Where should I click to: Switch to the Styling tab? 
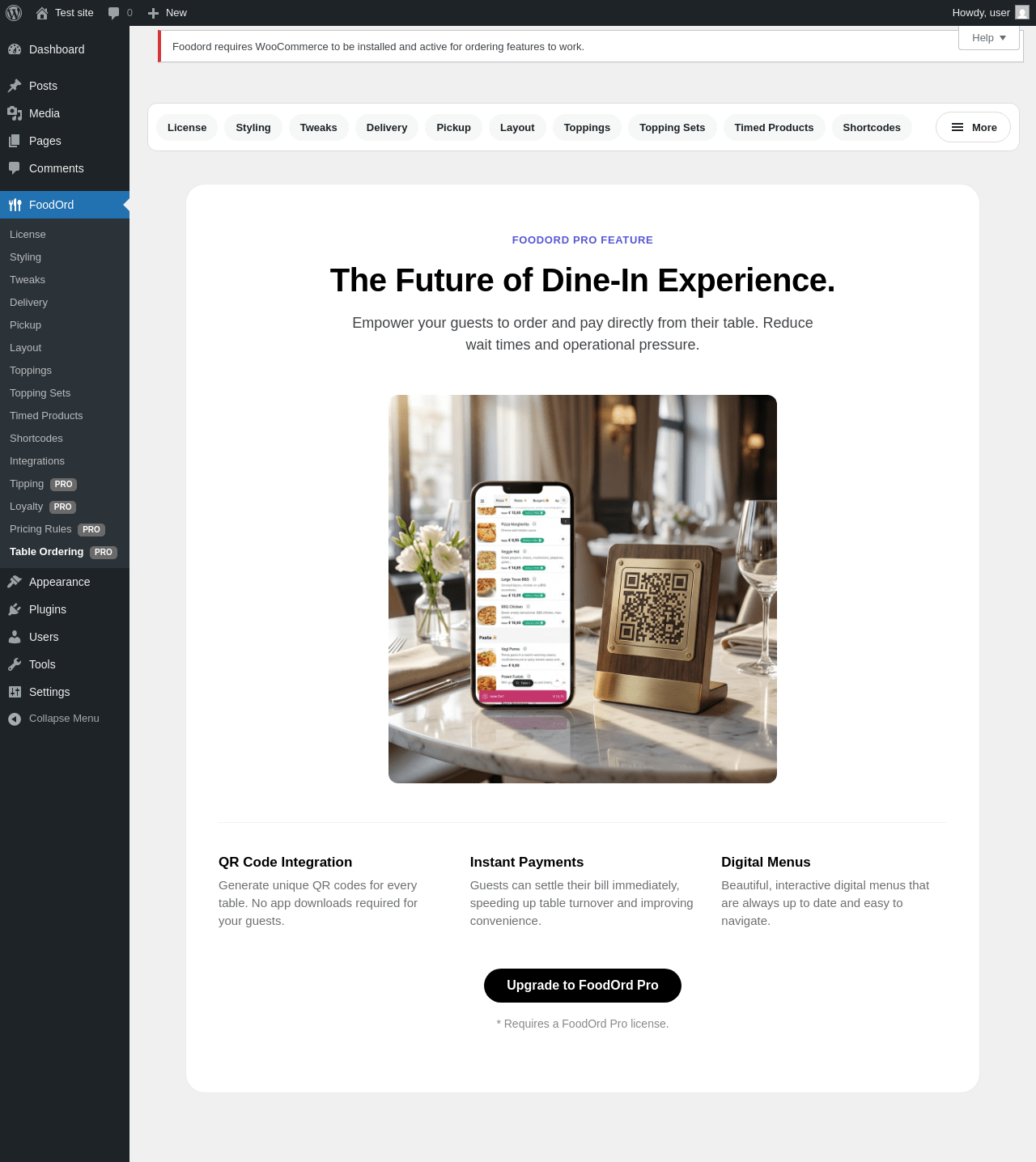[x=253, y=127]
